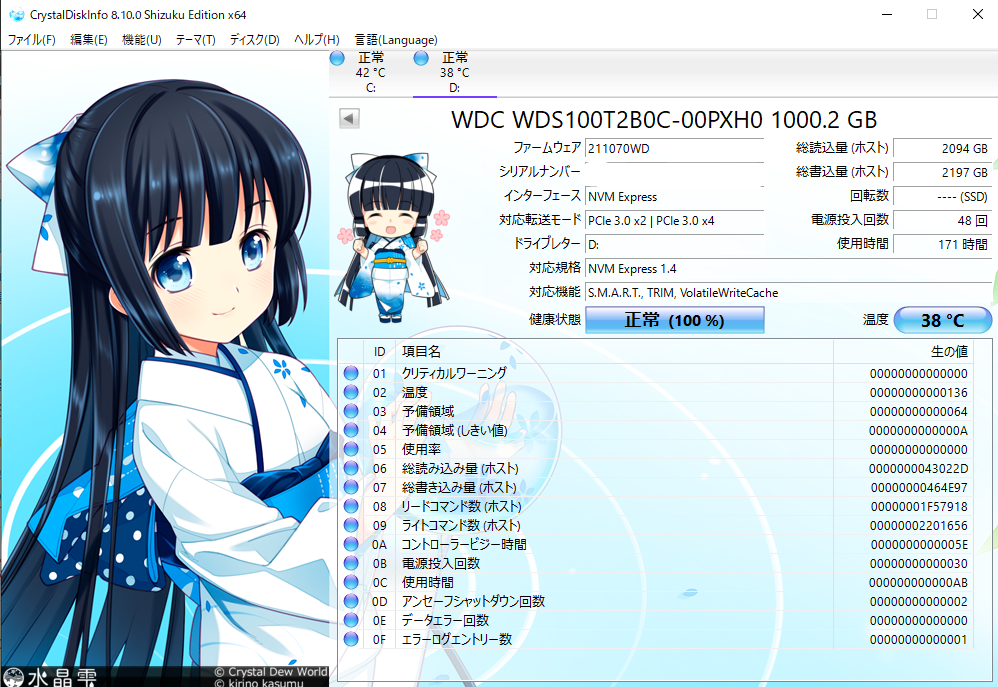Click the blue status orb for drive C:
Screen dimensions: 998x687
[x=337, y=59]
